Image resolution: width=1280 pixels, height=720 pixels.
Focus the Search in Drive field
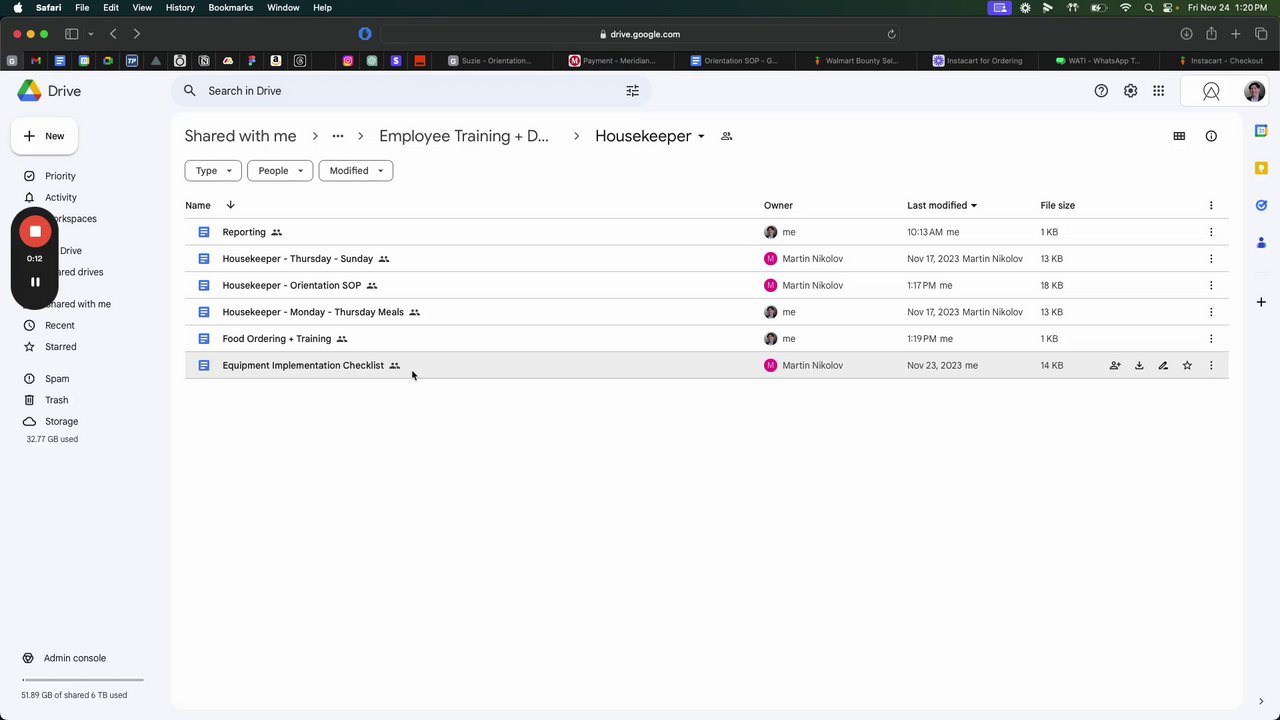410,91
